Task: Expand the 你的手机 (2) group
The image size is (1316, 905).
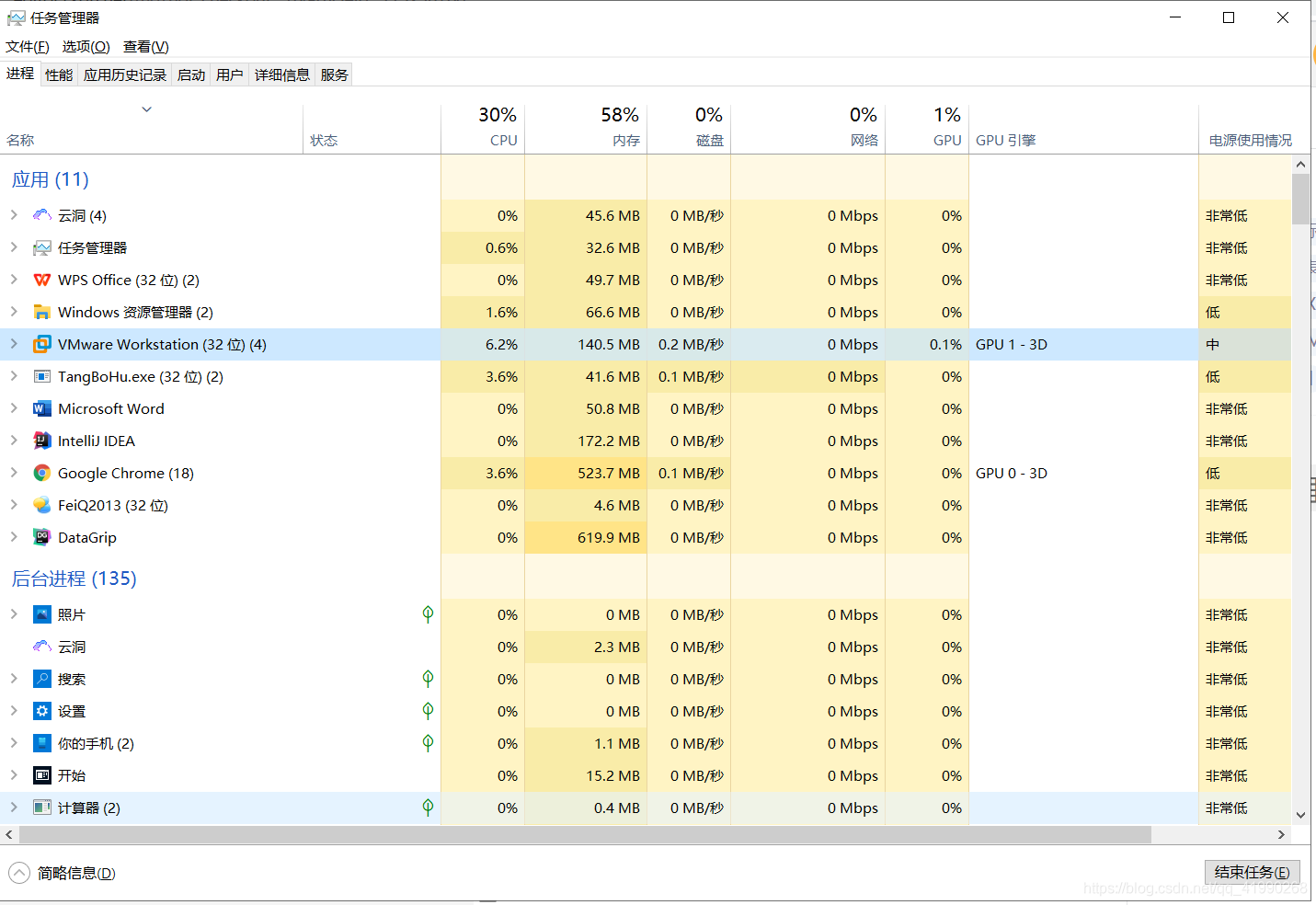Action: click(14, 742)
